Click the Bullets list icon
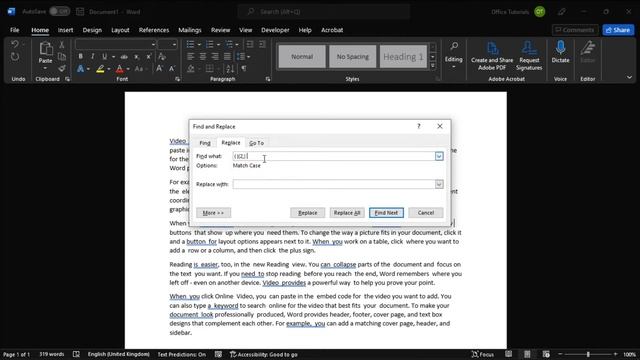Viewport: 640px width, 360px height. pyautogui.click(x=190, y=44)
